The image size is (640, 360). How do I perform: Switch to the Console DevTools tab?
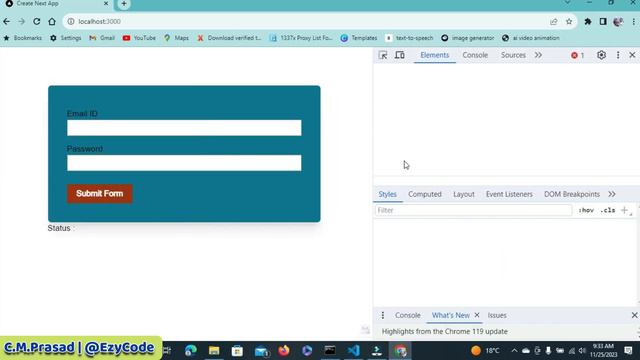tap(475, 55)
